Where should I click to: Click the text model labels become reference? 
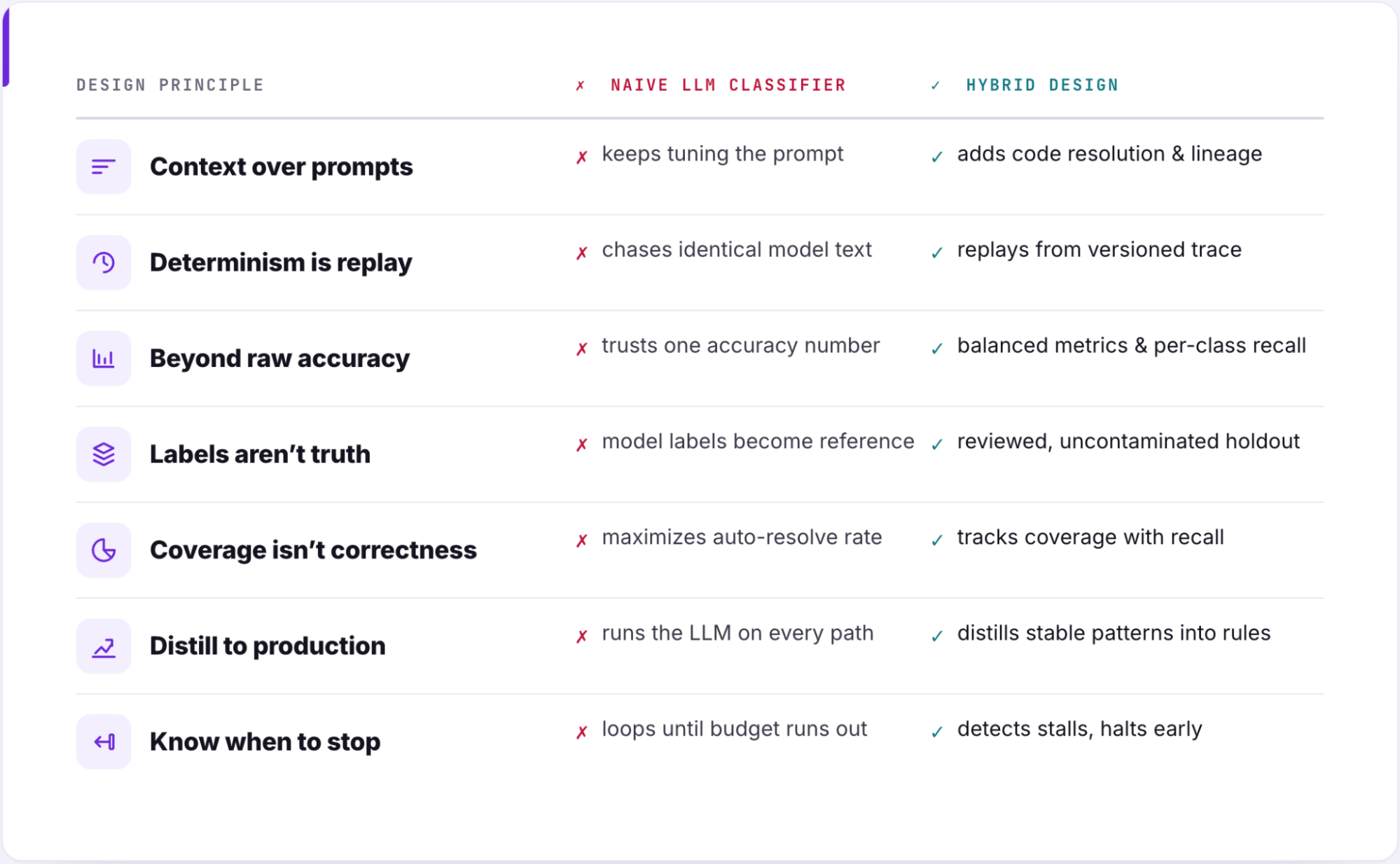pos(758,442)
